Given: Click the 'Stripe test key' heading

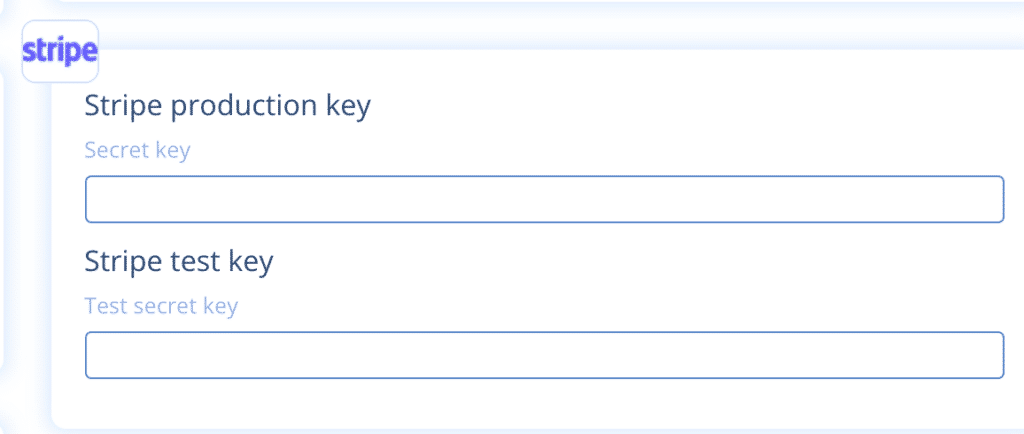Looking at the screenshot, I should coord(179,262).
